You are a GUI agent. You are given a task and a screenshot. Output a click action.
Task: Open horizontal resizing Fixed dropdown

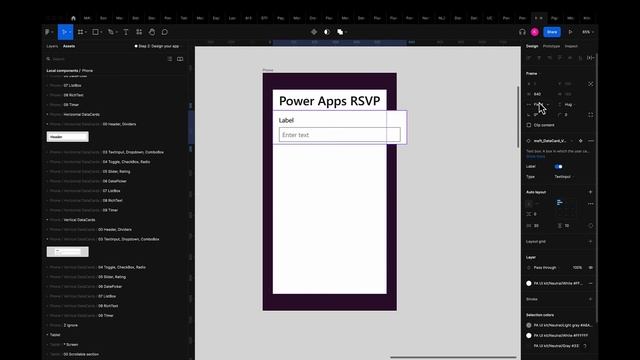tap(542, 104)
